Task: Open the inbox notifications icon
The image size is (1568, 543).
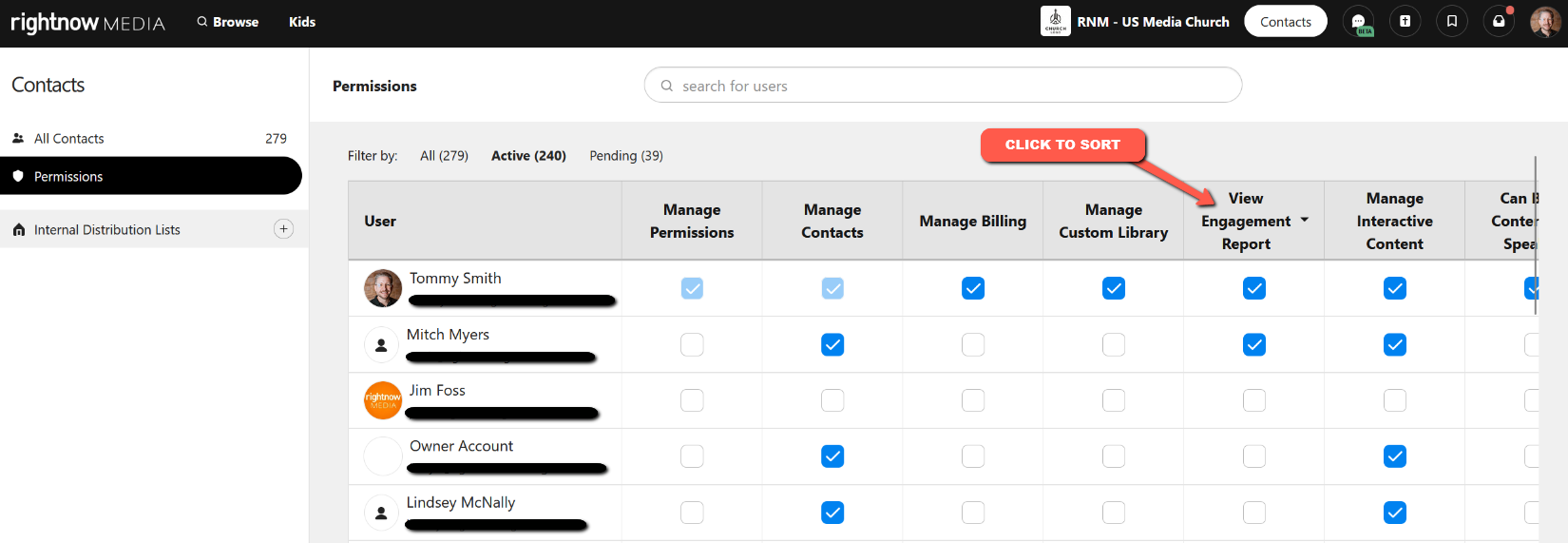Action: click(1499, 21)
